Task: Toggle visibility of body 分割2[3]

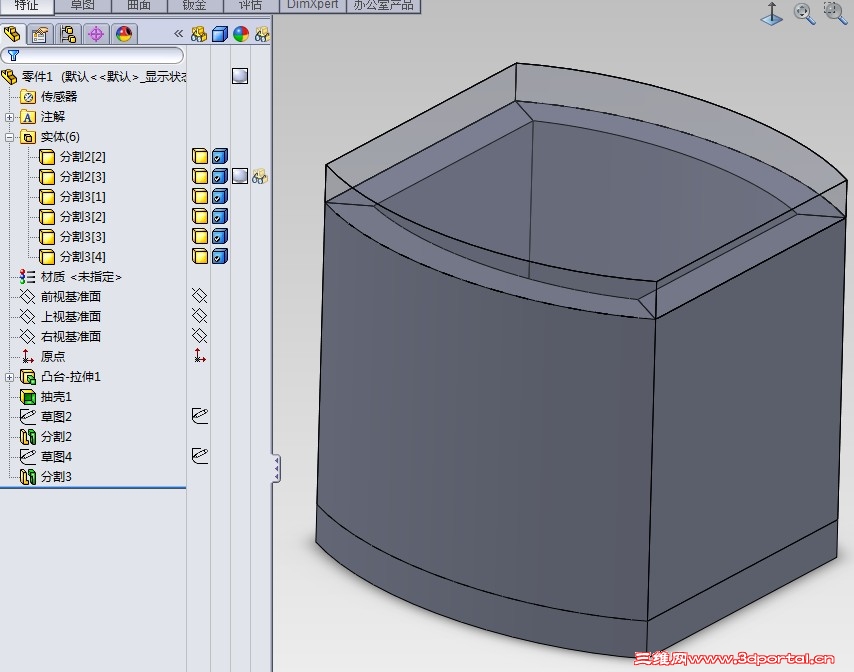Action: (200, 176)
